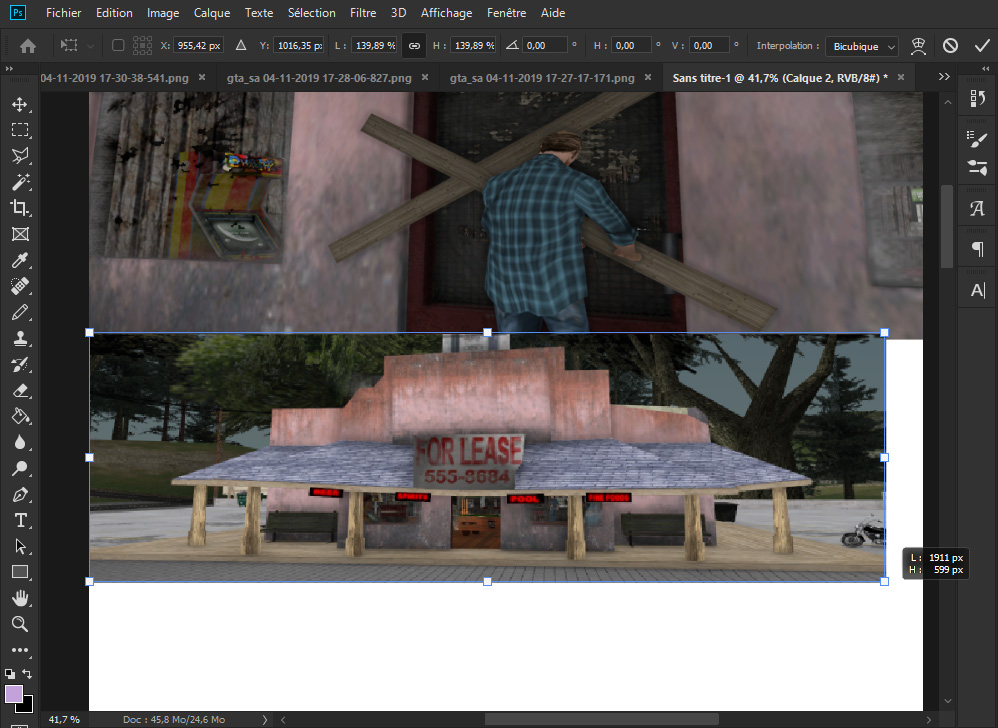Open the Brushes panel icon
Image resolution: width=998 pixels, height=728 pixels.
(978, 167)
